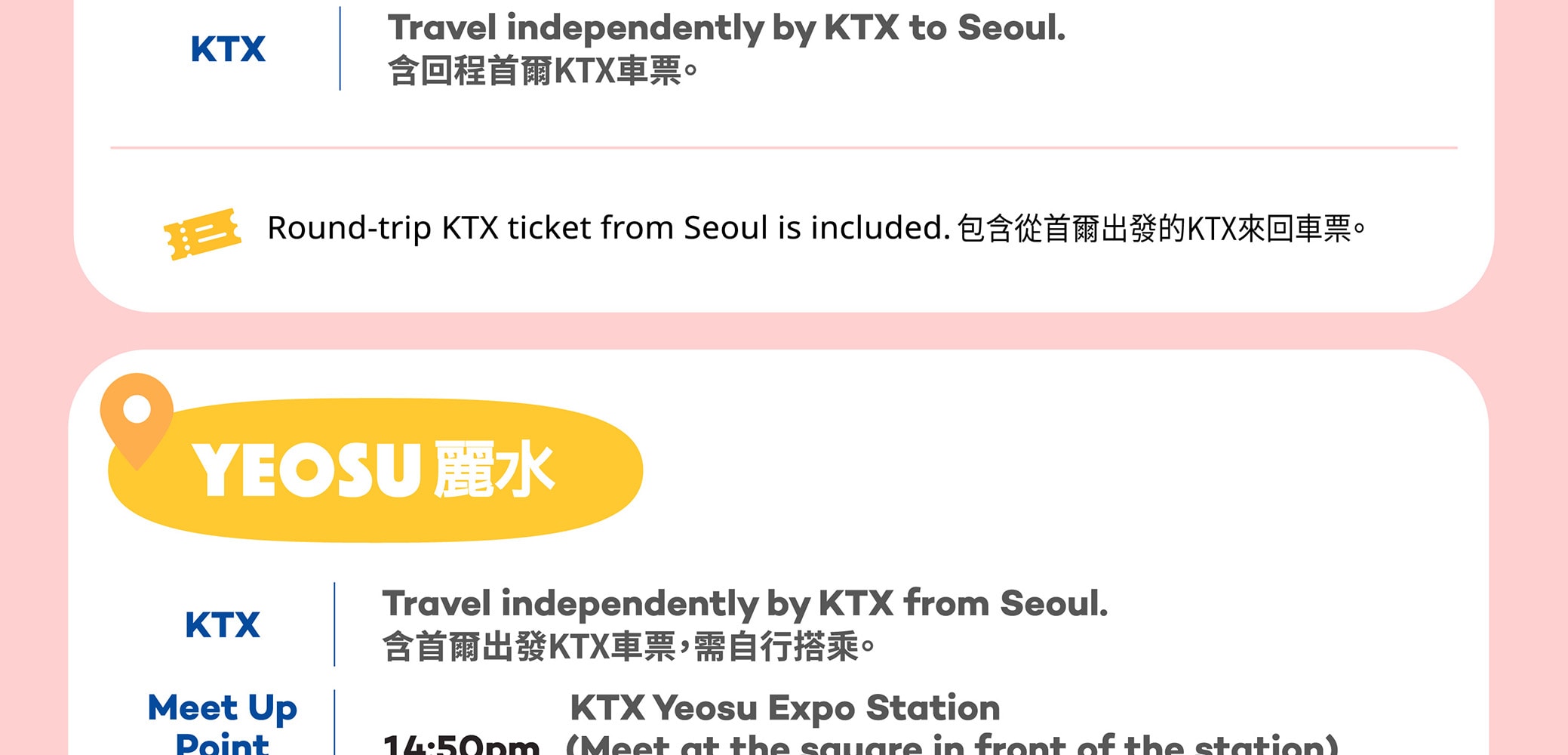1568x755 pixels.
Task: Click the pink horizontal divider line
Action: coord(783,148)
